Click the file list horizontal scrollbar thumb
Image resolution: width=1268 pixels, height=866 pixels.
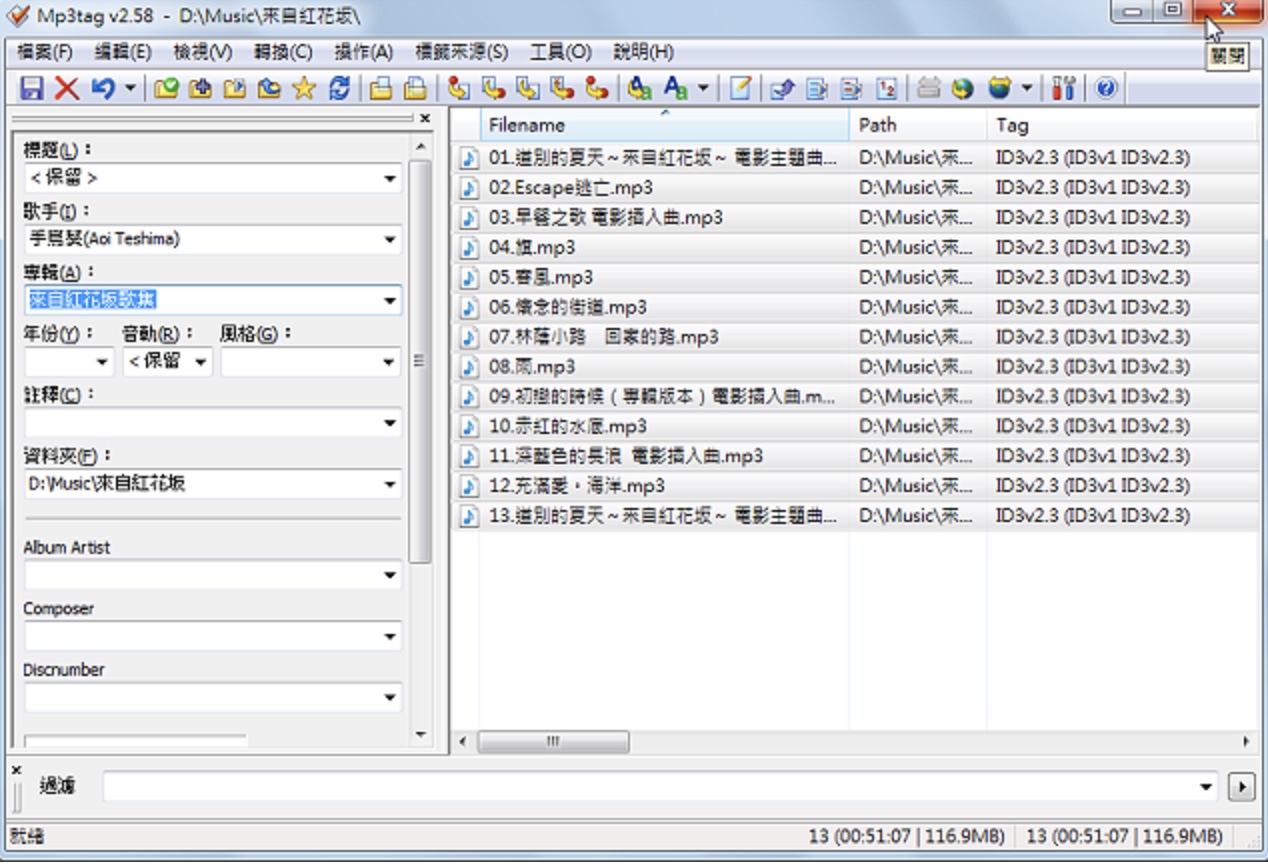553,742
